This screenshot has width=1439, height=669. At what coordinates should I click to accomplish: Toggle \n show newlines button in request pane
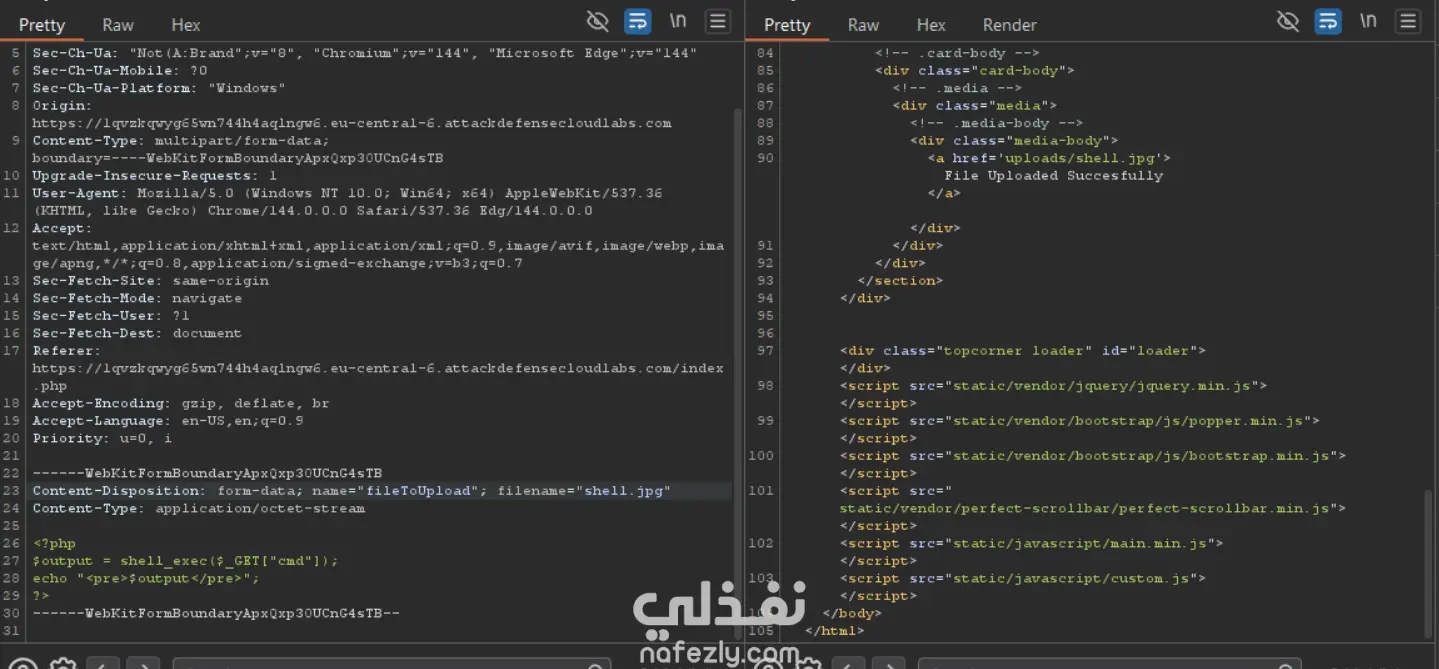pyautogui.click(x=677, y=21)
